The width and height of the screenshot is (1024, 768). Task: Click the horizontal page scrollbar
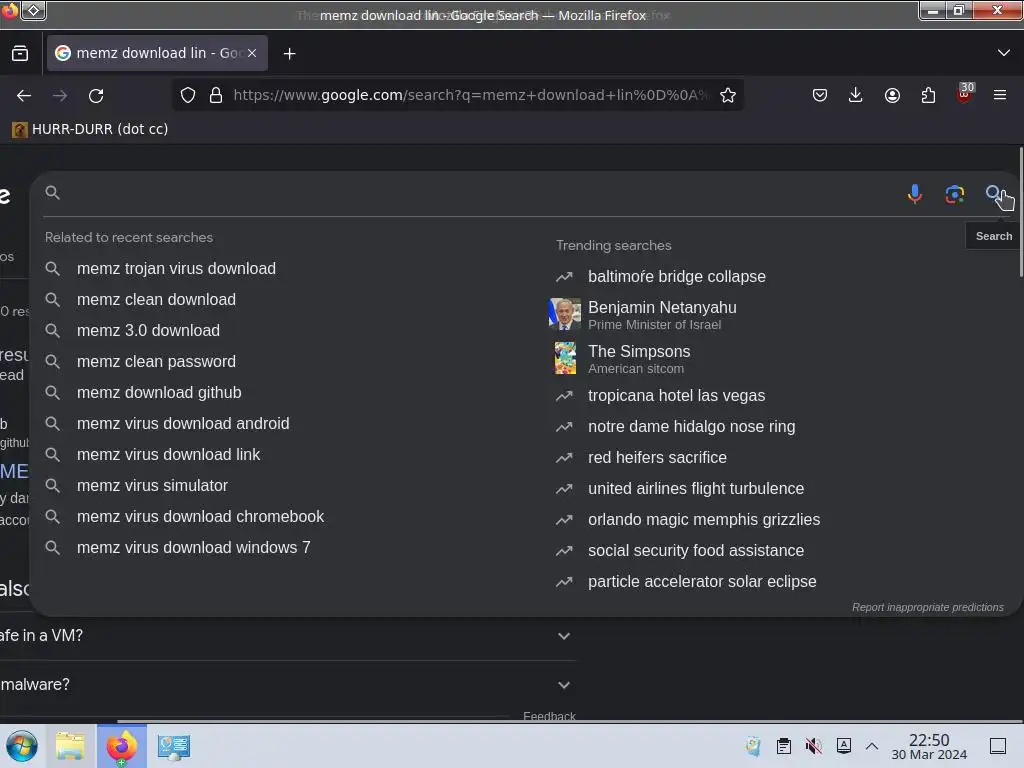coord(569,722)
